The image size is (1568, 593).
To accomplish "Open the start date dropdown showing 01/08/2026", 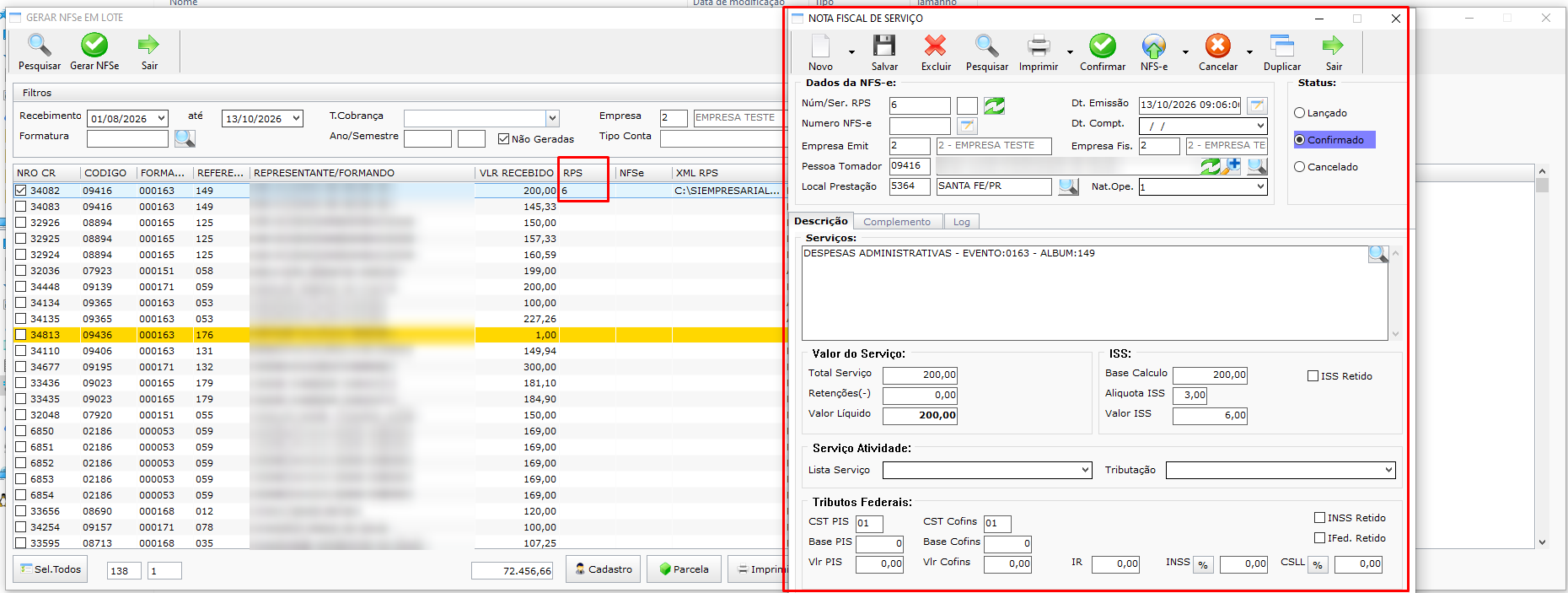I will pos(161,119).
